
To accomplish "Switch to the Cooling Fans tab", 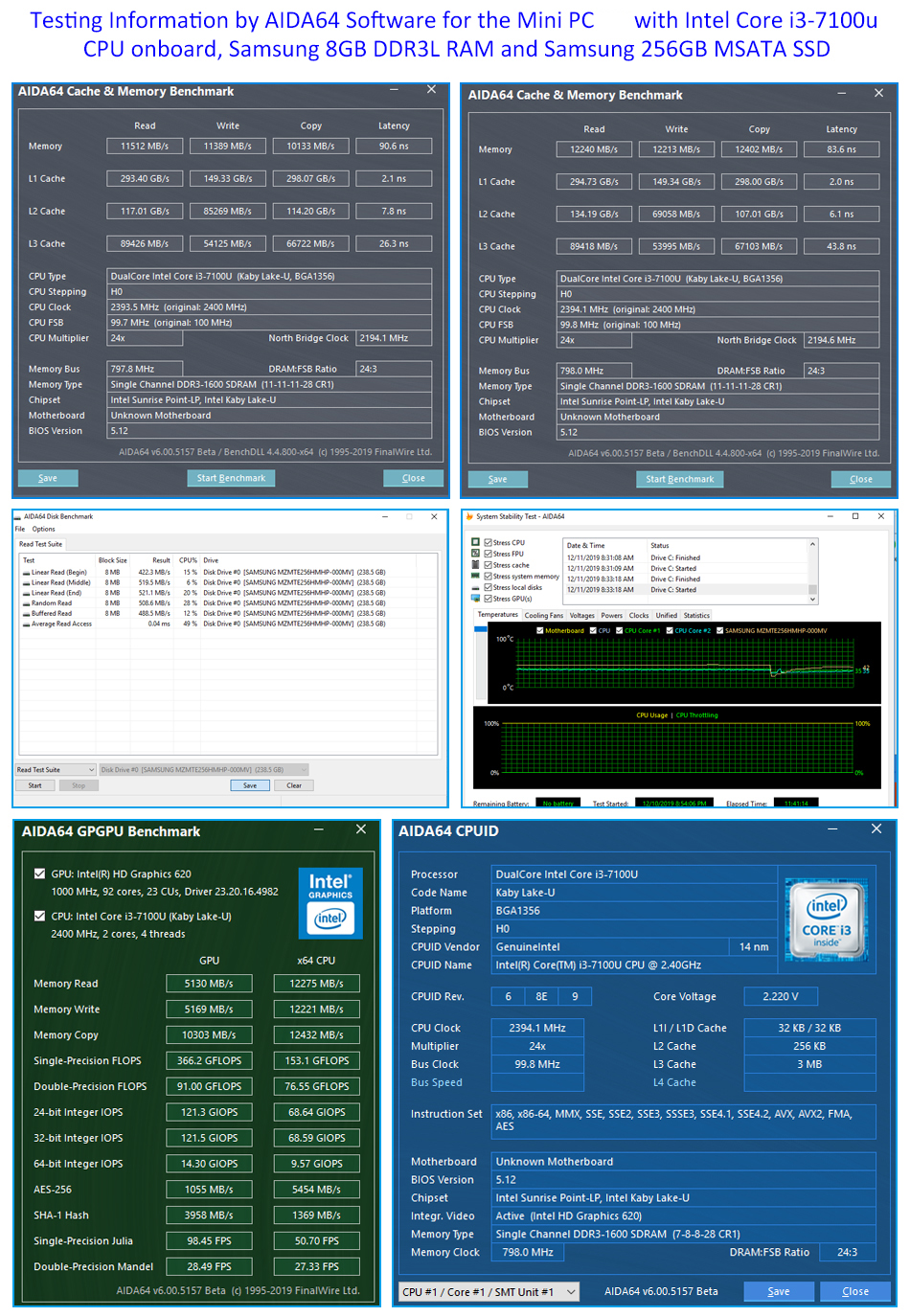I will point(543,616).
